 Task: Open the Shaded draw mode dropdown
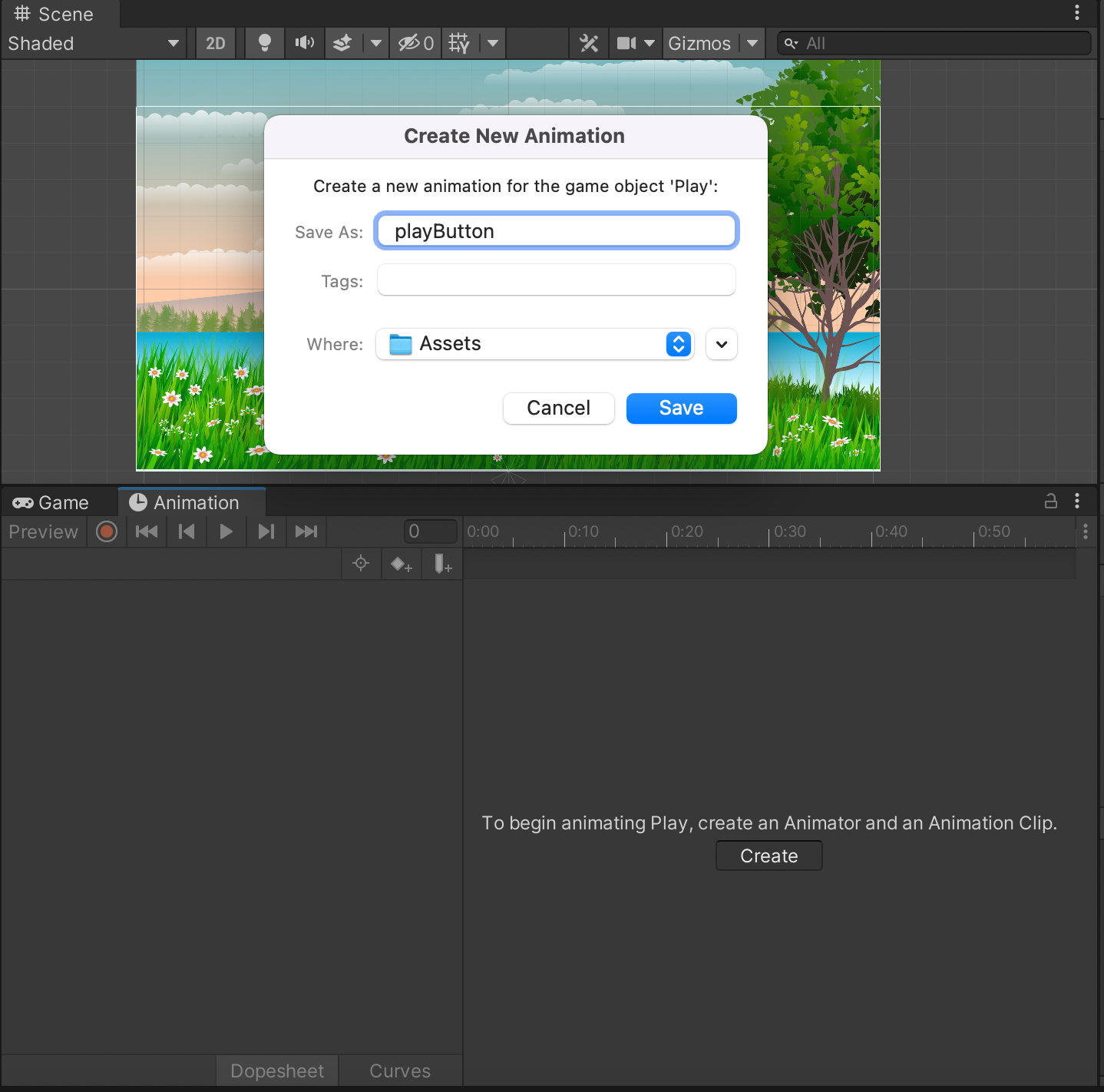[94, 43]
